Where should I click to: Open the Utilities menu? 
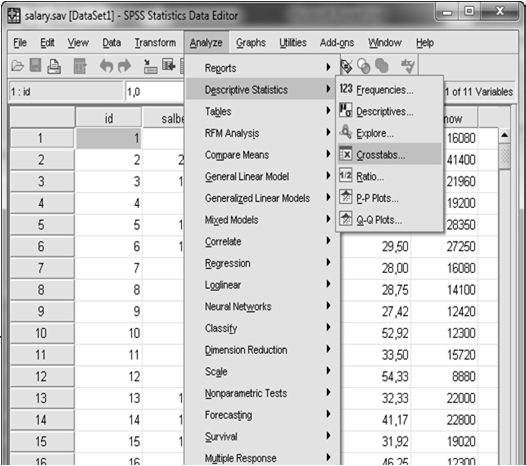293,43
